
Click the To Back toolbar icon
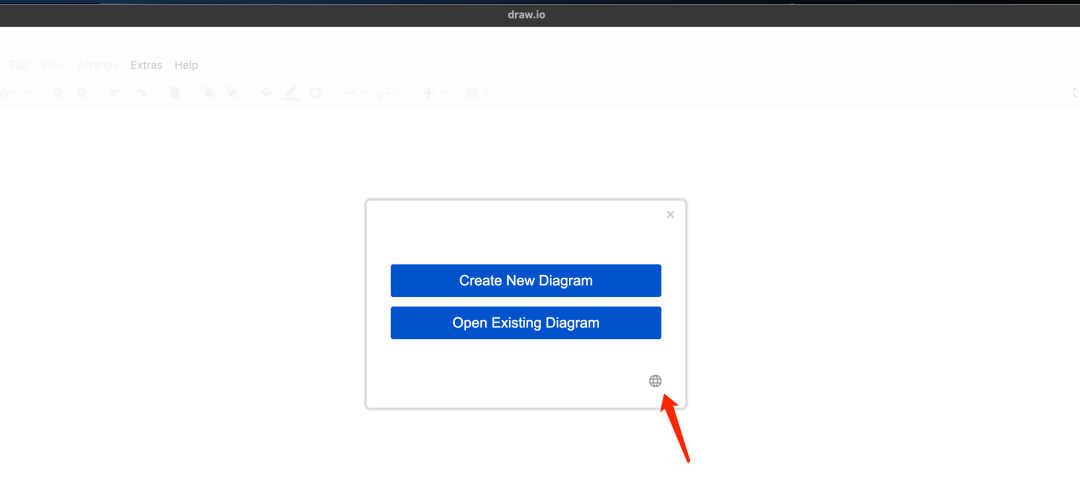233,93
